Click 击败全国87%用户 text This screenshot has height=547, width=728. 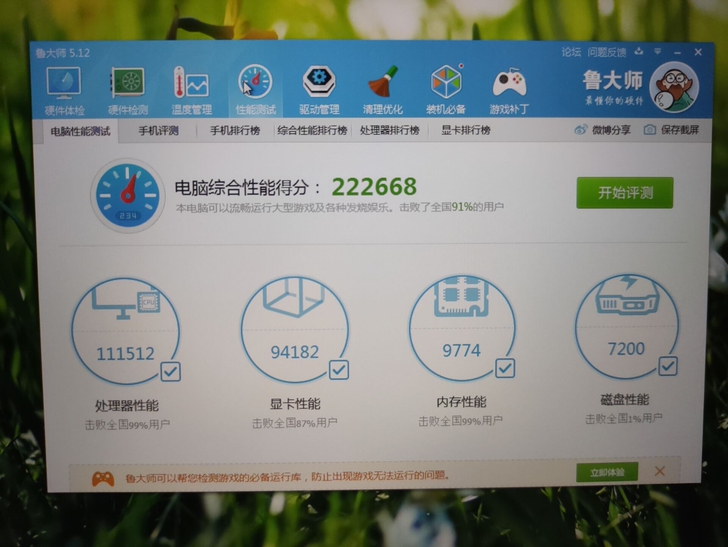[x=294, y=423]
